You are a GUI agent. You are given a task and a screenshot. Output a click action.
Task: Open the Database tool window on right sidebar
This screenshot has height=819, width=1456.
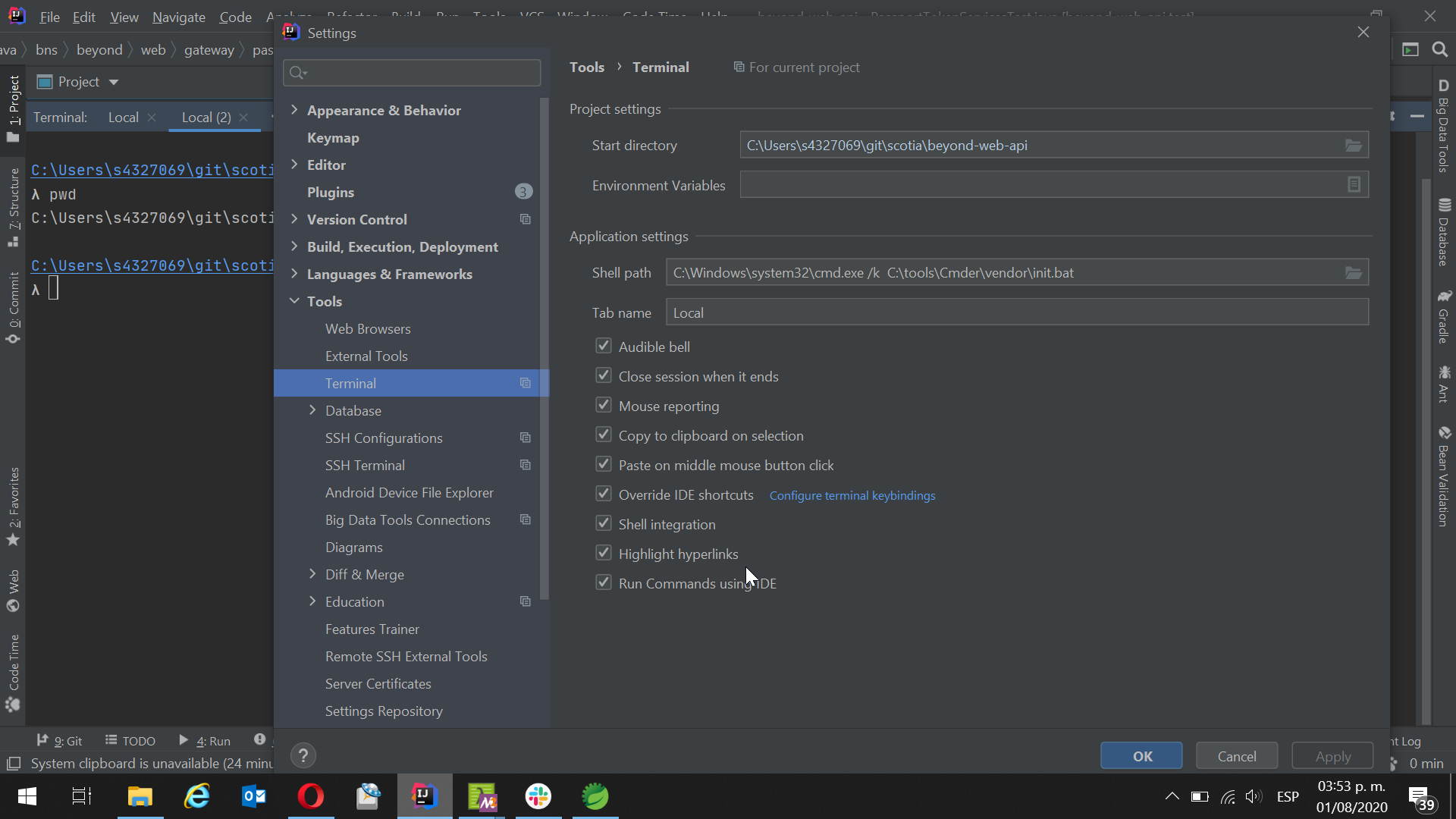(x=1444, y=232)
